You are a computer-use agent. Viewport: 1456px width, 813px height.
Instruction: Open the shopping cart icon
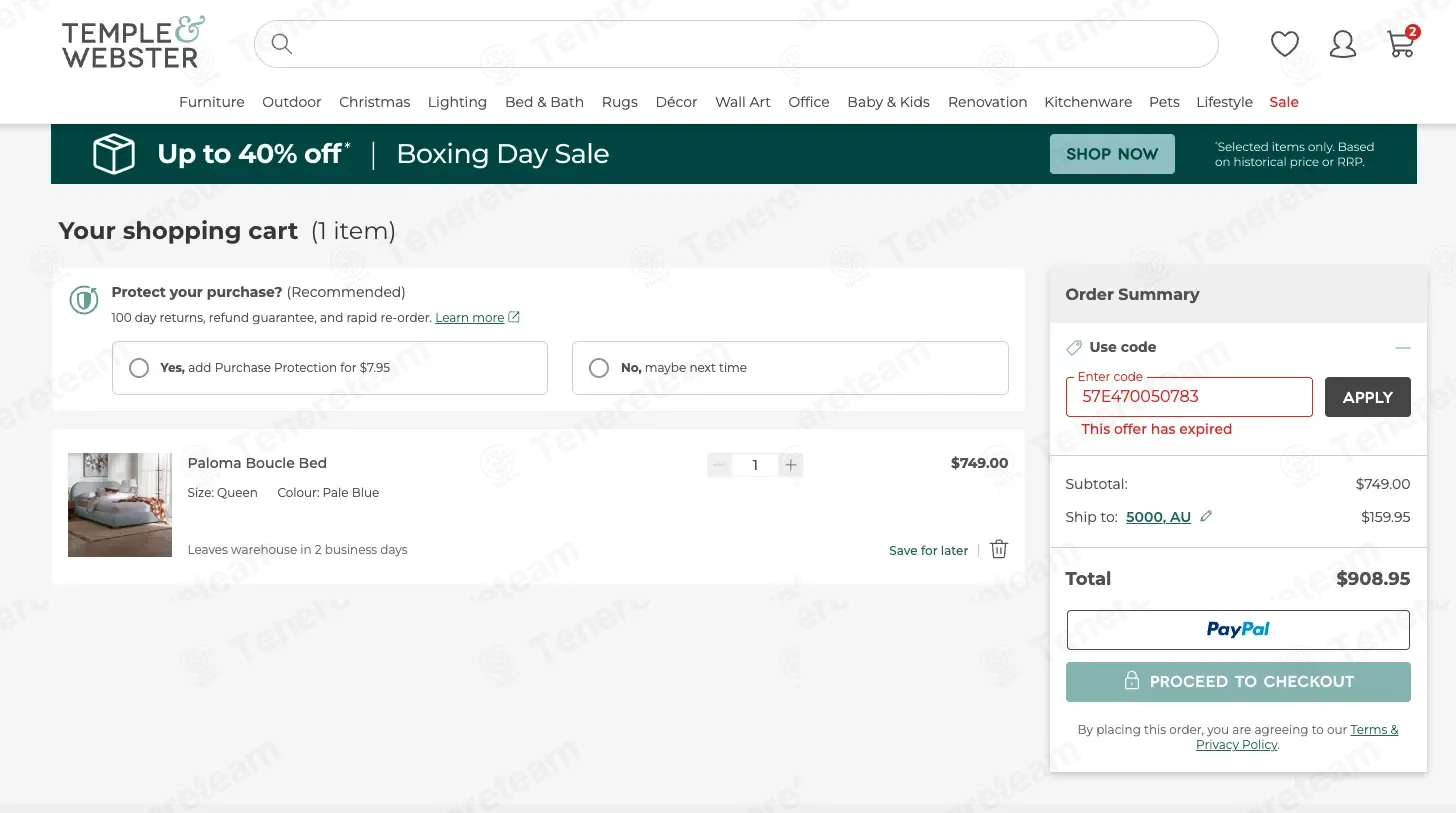click(1401, 44)
